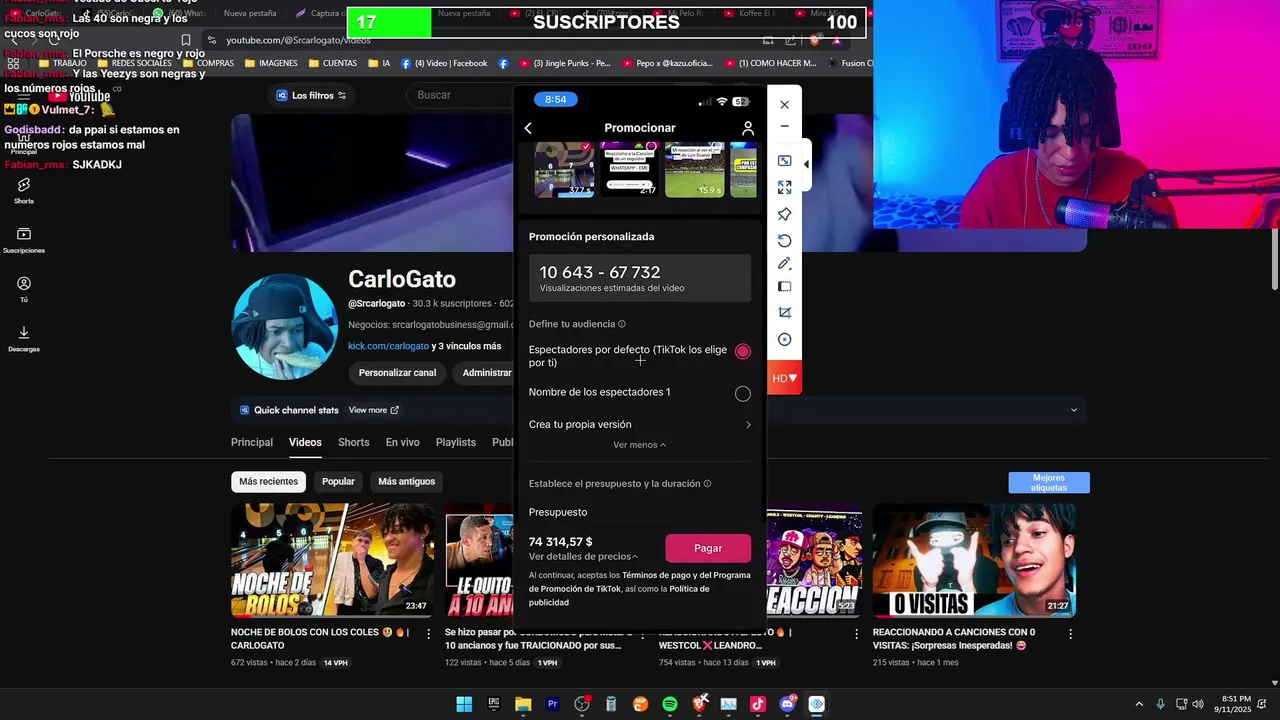Open Shorts in YouTube sidebar
The width and height of the screenshot is (1280, 720).
click(x=24, y=190)
